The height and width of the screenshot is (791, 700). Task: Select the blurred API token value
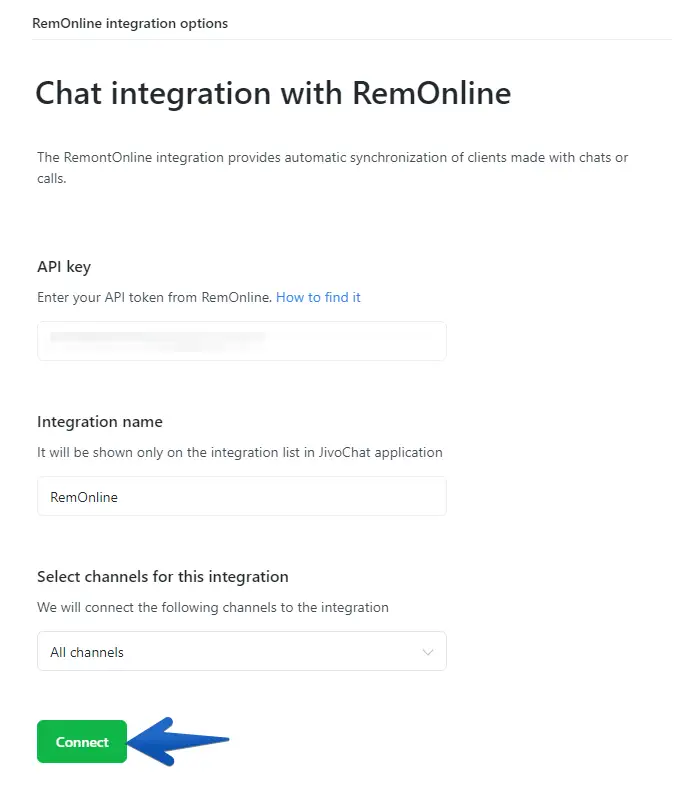tap(157, 339)
